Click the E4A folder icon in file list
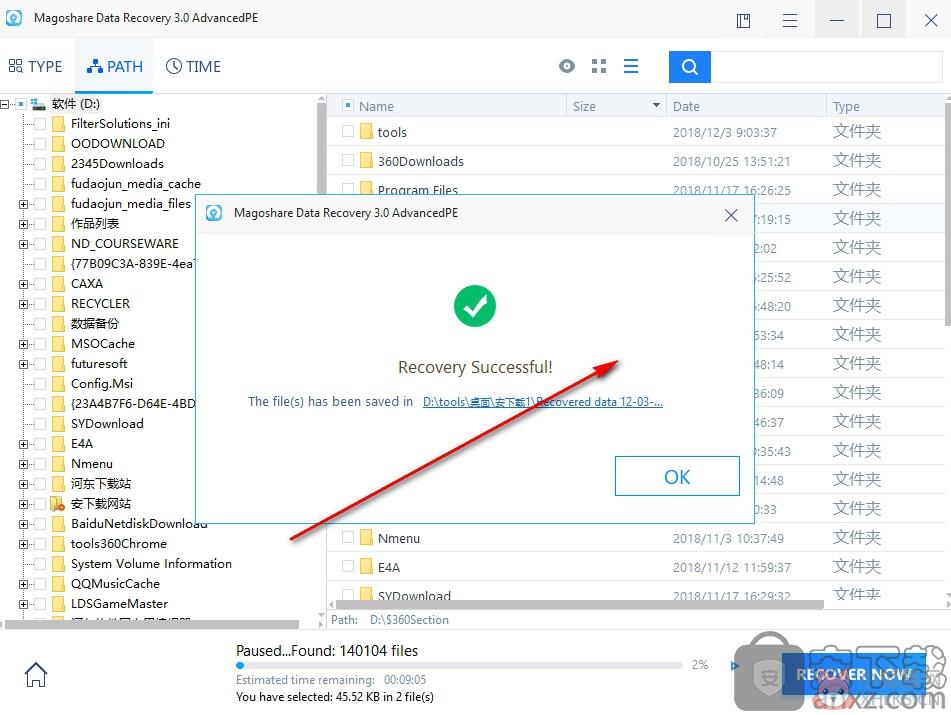Screen dimensions: 951x715 tap(366, 566)
